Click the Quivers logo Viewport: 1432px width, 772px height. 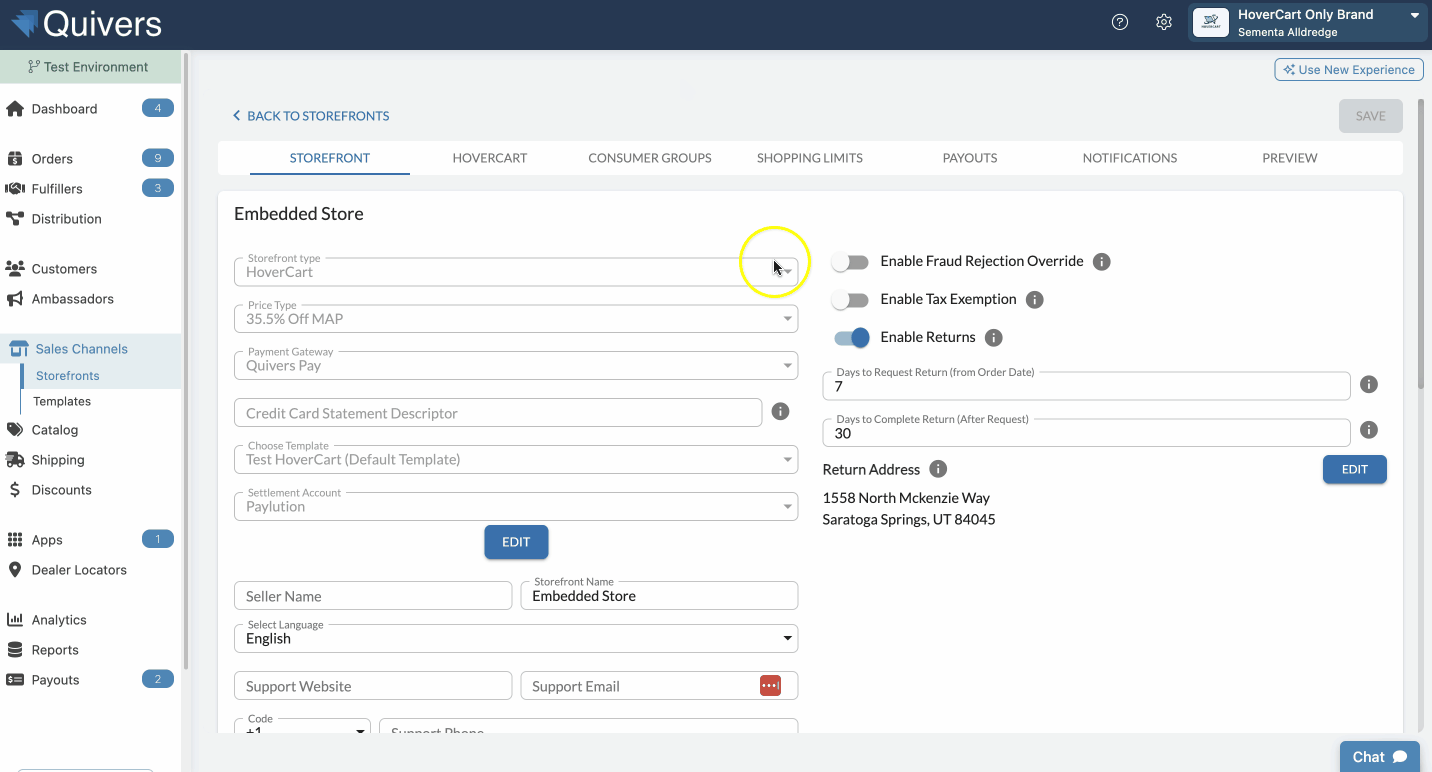[85, 23]
